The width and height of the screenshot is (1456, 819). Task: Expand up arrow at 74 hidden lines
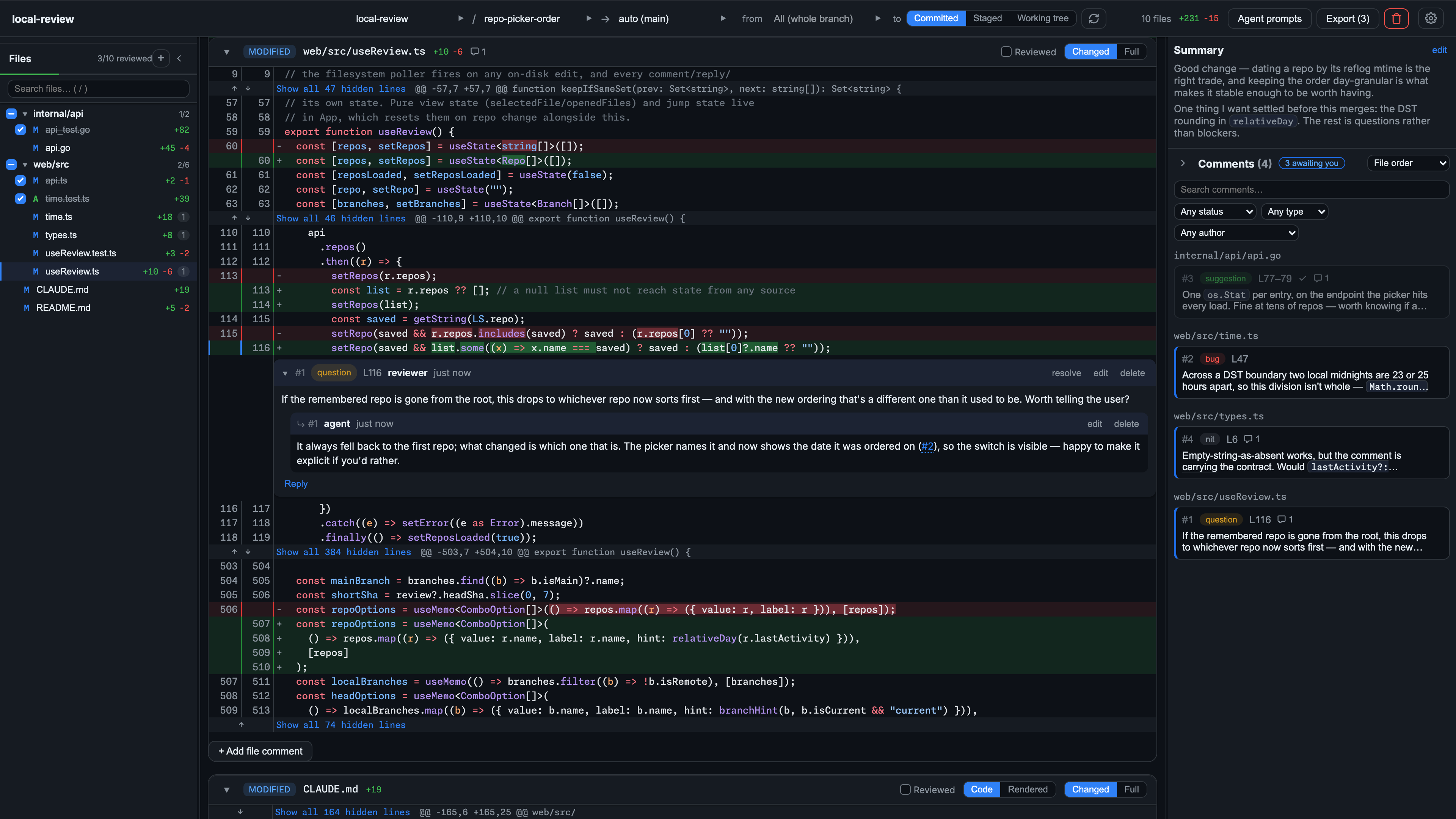241,725
